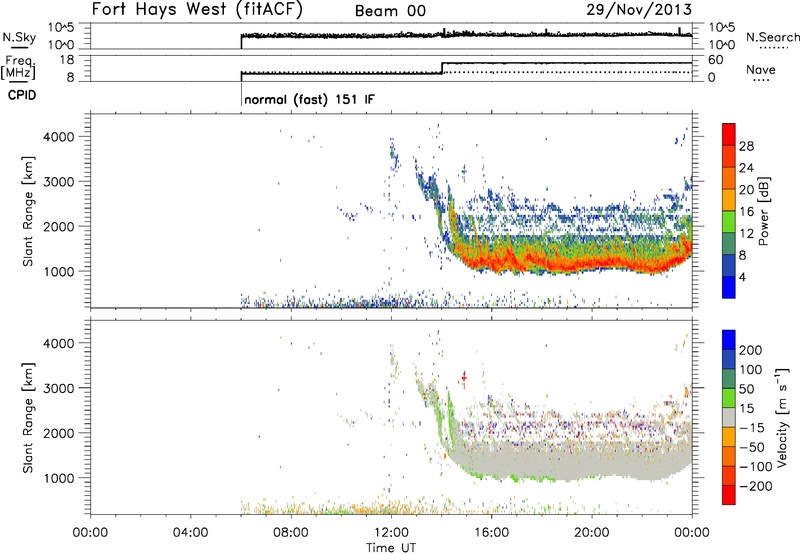Click the blue top of velocity colorbar

729,340
